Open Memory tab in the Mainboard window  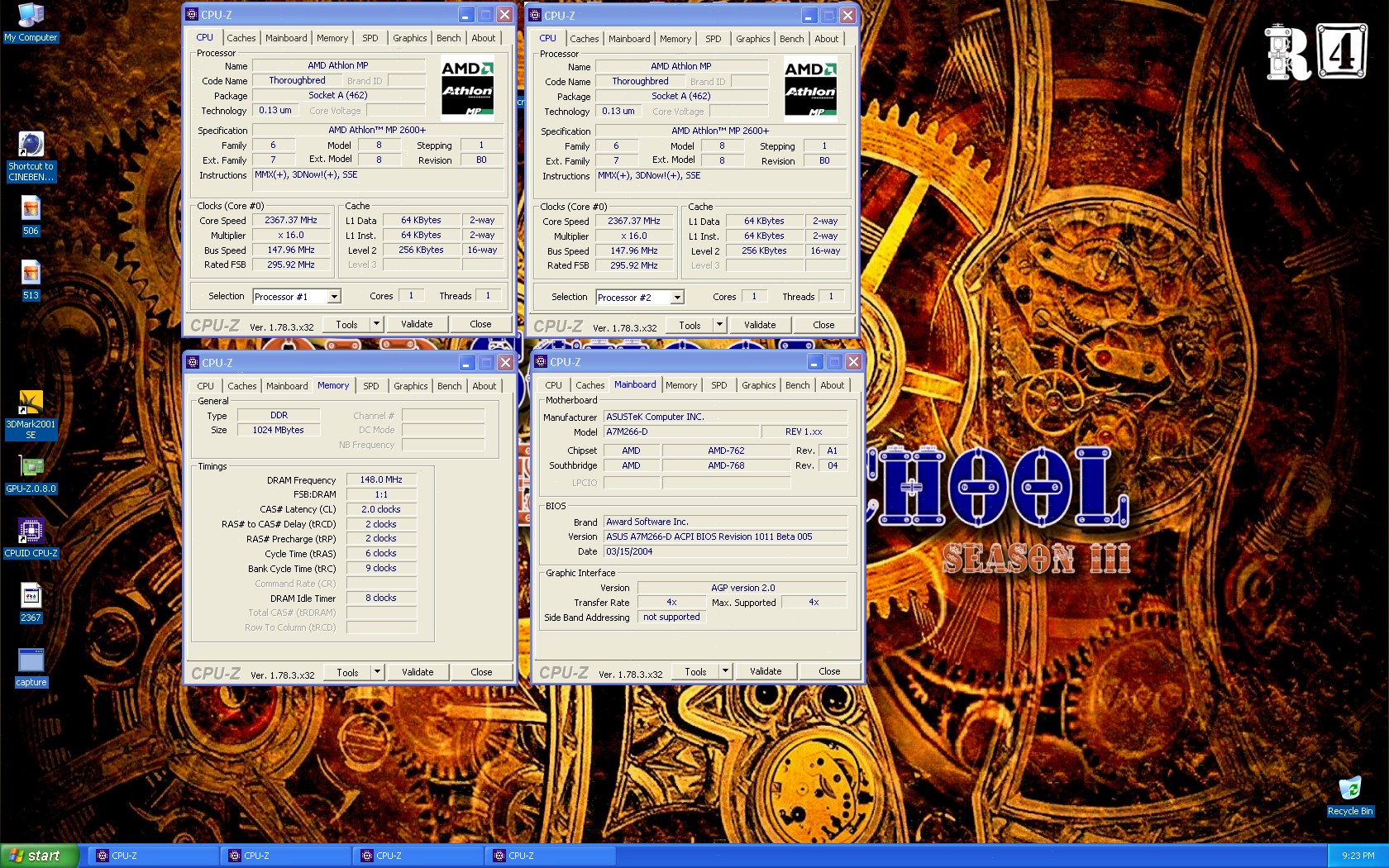coord(681,385)
